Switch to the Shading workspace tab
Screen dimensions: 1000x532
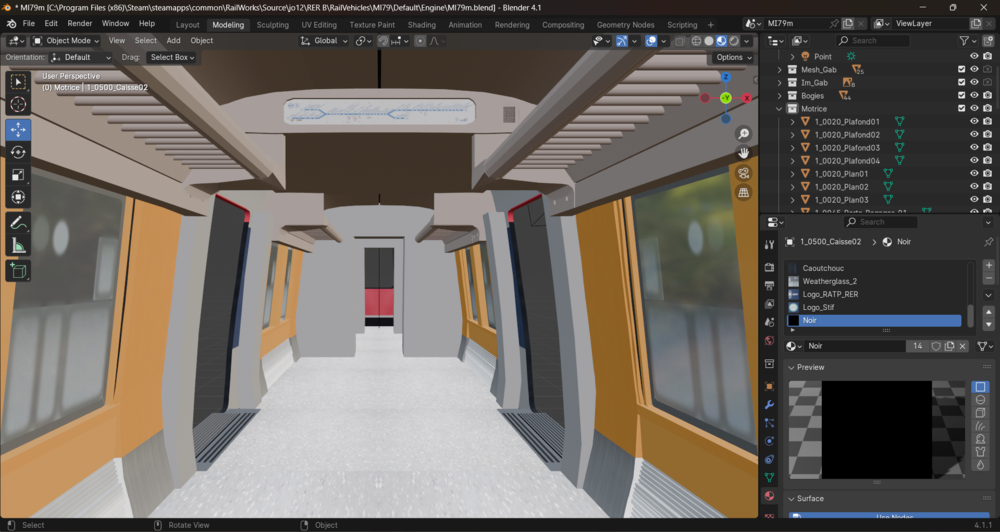coord(422,25)
